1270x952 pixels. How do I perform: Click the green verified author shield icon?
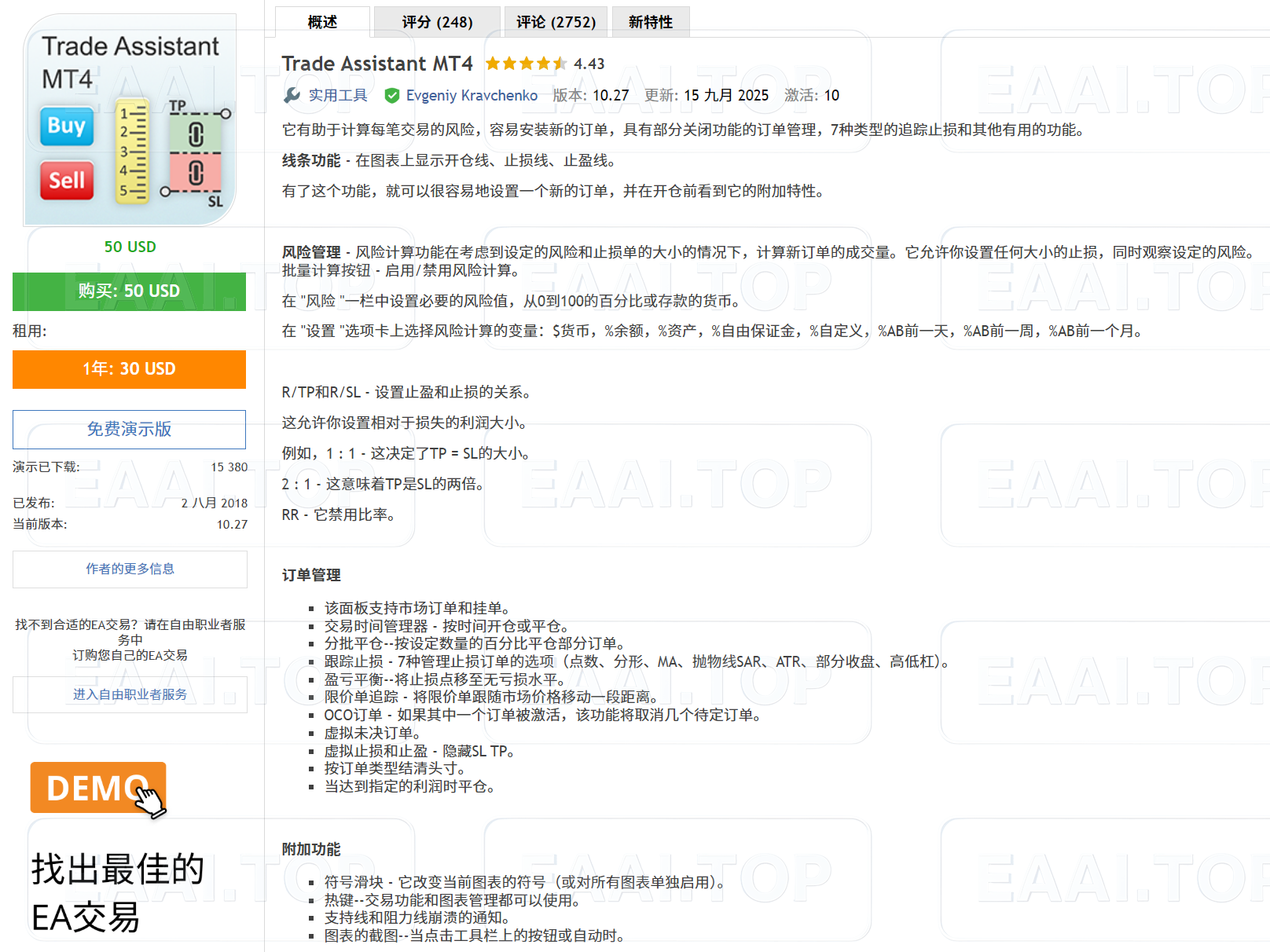tap(391, 96)
